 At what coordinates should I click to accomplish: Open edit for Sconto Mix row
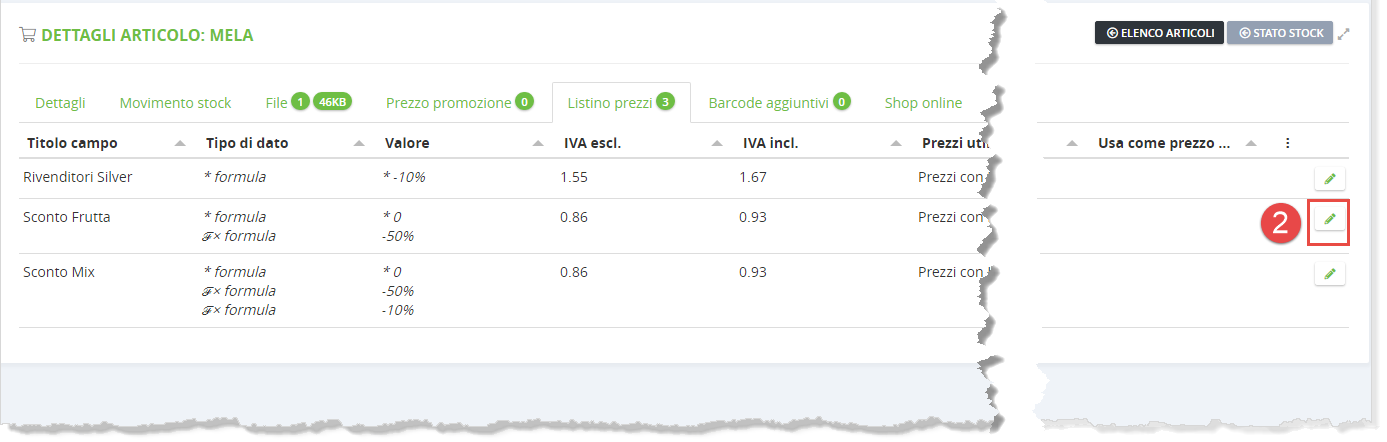point(1329,273)
